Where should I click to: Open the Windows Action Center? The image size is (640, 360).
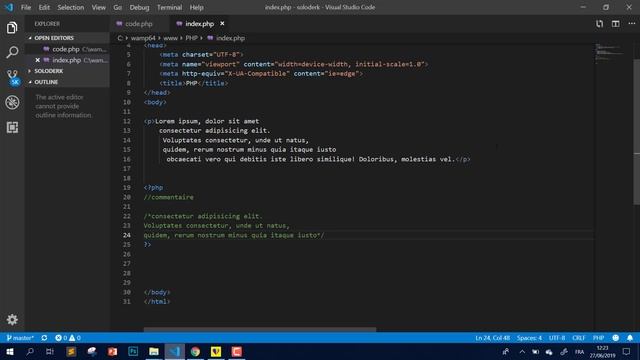click(627, 352)
